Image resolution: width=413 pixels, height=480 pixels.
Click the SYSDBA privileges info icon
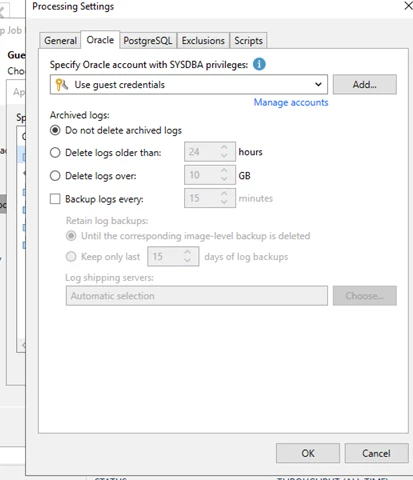(x=259, y=64)
